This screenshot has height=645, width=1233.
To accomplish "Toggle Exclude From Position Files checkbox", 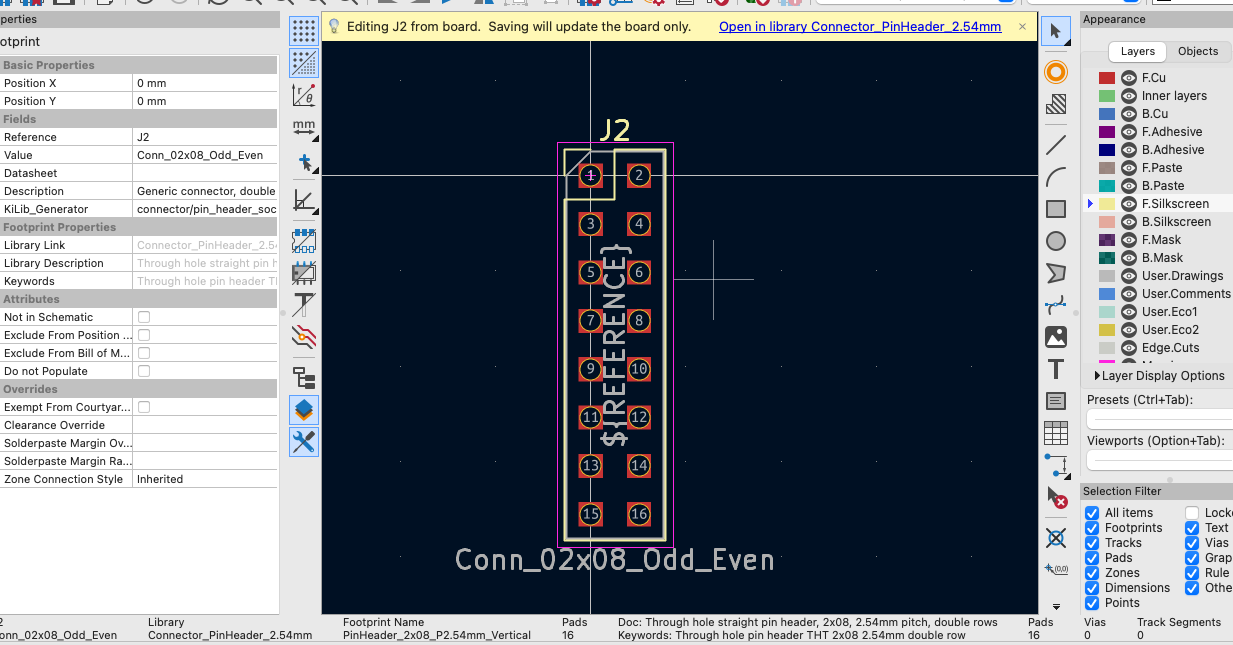I will tap(144, 335).
